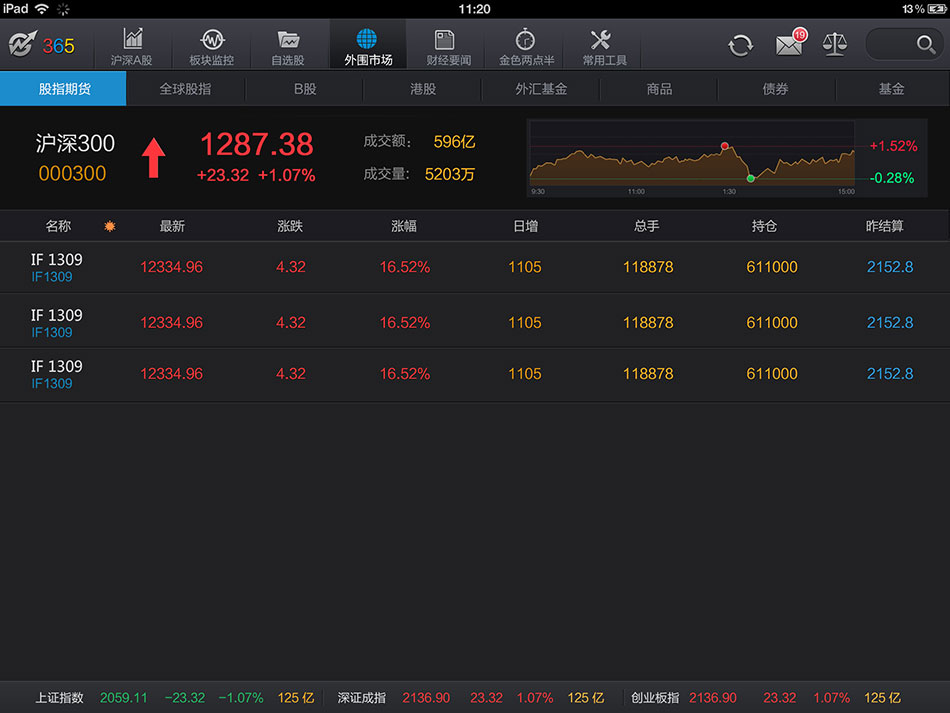The height and width of the screenshot is (713, 950).
Task: Click chart low label -0.28%
Action: (892, 178)
